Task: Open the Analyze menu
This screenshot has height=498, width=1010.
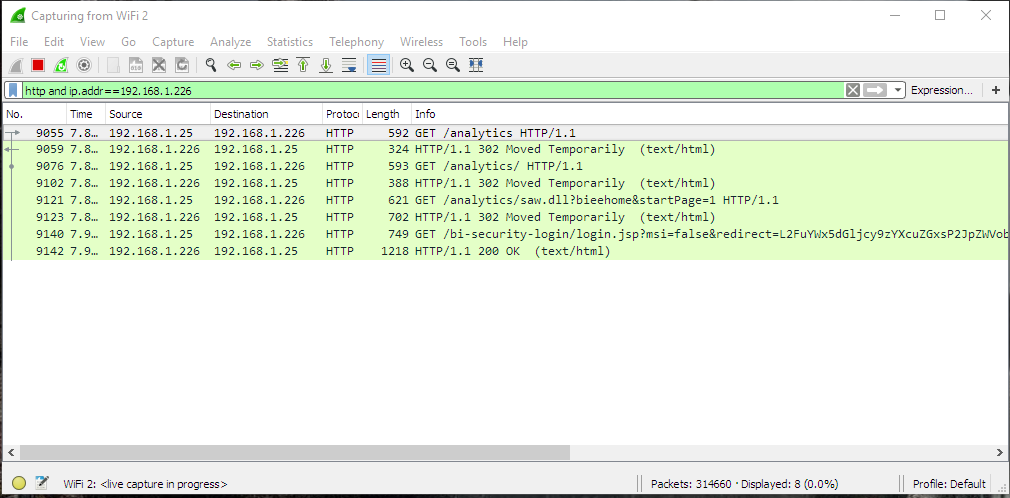Action: 230,42
